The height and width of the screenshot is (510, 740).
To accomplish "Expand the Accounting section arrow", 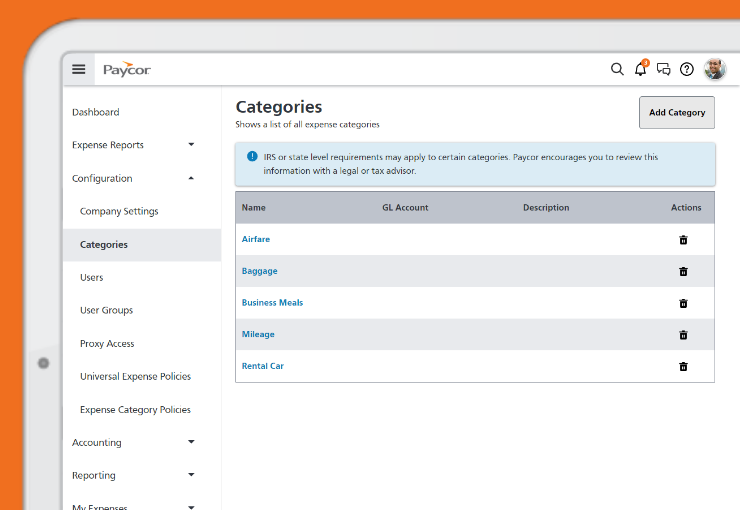I will tap(191, 442).
